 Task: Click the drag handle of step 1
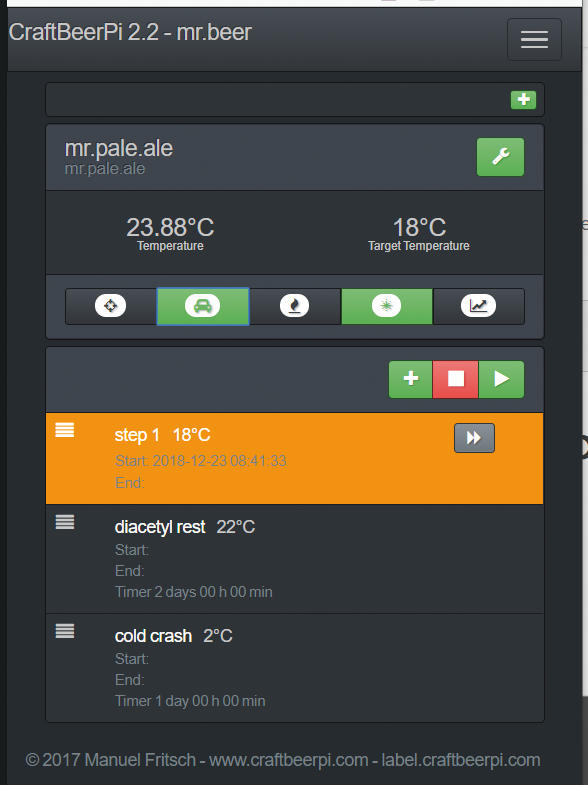(x=65, y=430)
